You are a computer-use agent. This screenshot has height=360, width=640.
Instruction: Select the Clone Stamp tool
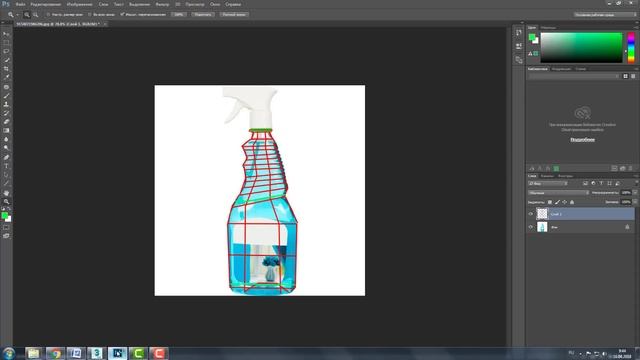(6, 104)
